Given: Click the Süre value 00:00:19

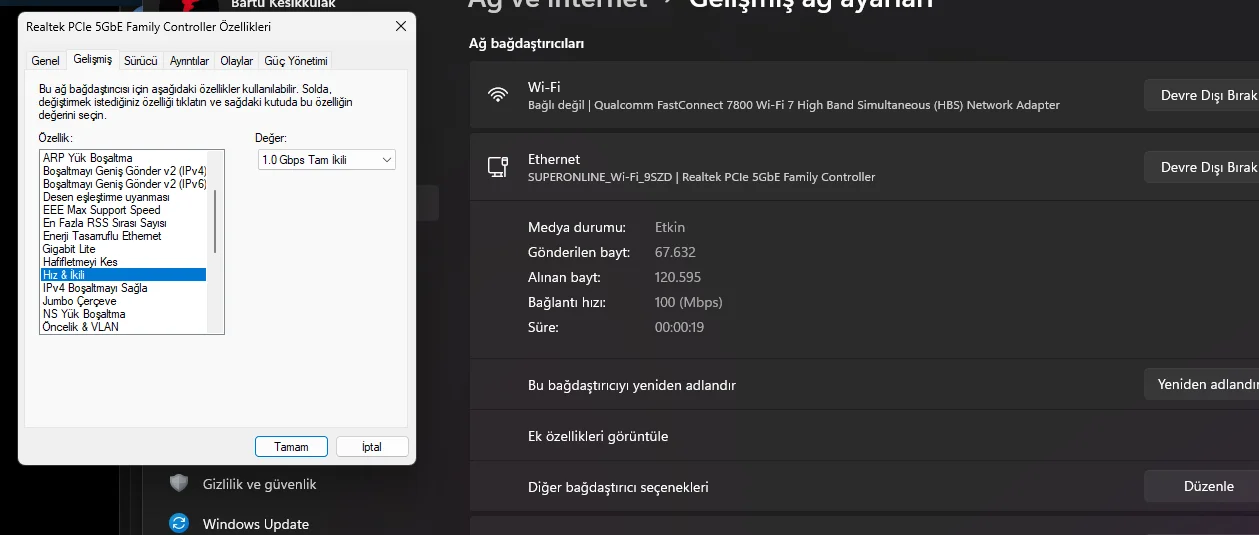Looking at the screenshot, I should coord(680,327).
